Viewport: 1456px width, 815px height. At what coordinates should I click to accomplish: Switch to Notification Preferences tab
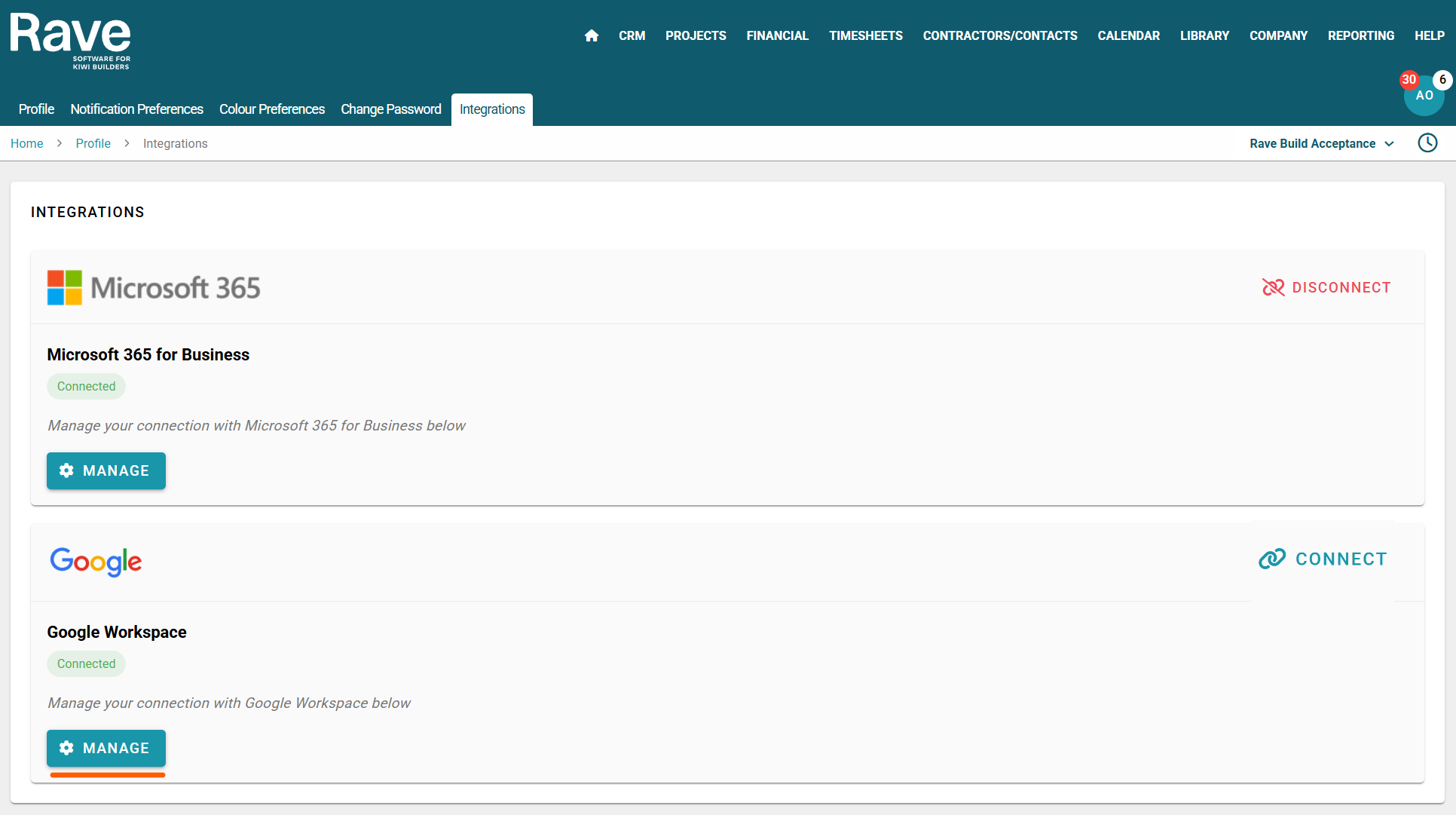136,109
